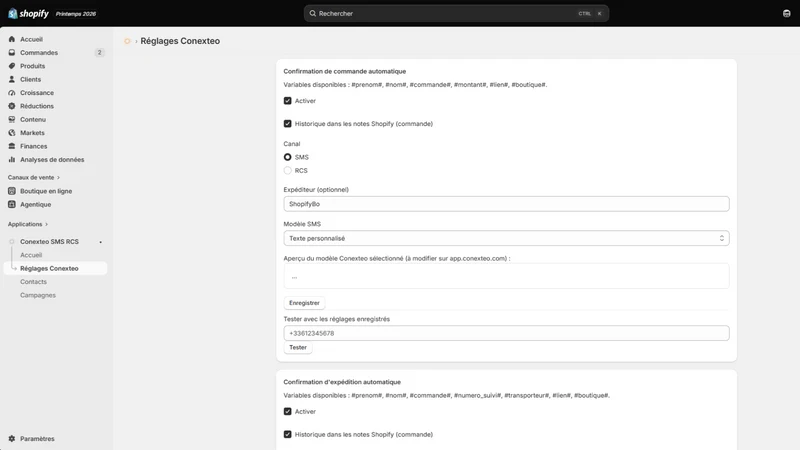Click the Produits tag icon
Image resolution: width=800 pixels, height=450 pixels.
[x=12, y=66]
